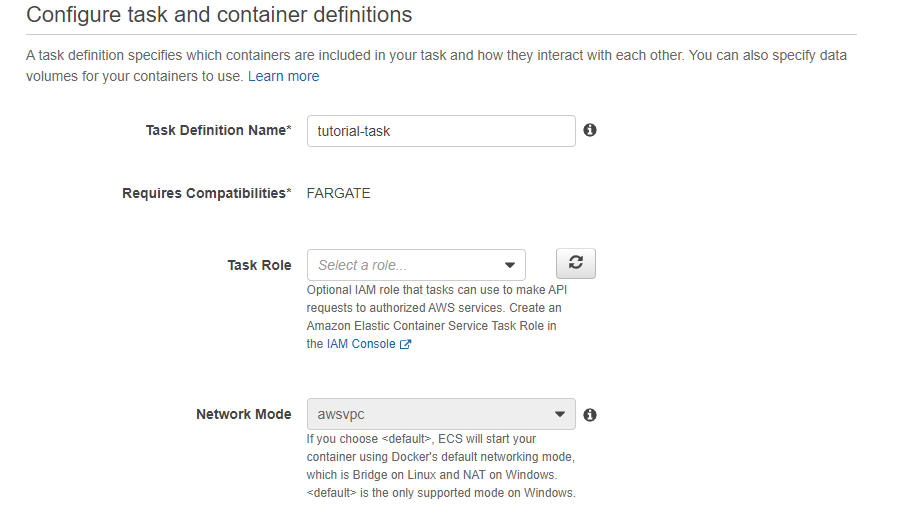902x530 pixels.
Task: Click info icon beside Task Definition Name field
Action: click(590, 130)
